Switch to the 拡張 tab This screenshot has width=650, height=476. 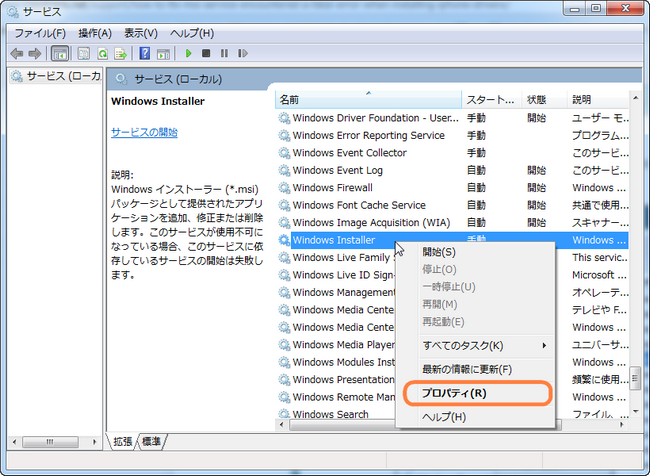pos(123,442)
